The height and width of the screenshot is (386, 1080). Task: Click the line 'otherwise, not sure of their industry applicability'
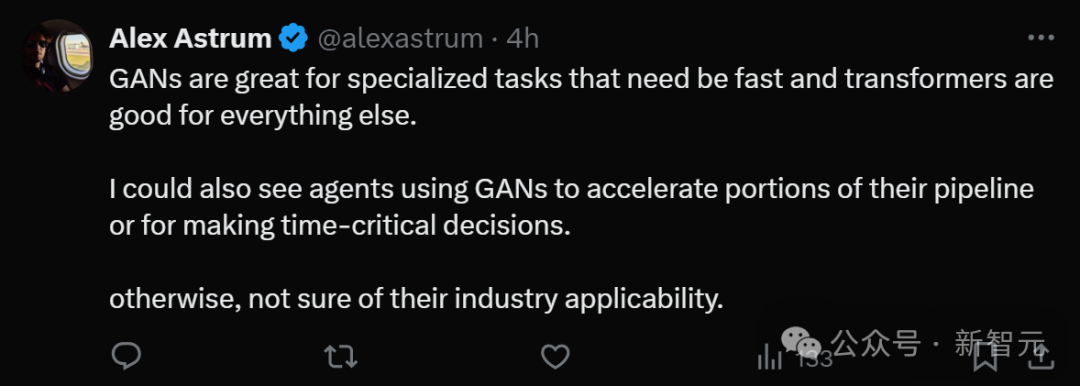coord(417,299)
